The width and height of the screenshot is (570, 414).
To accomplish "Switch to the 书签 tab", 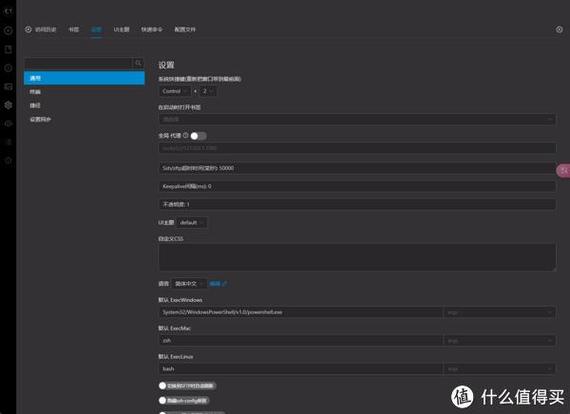I will 74,29.
